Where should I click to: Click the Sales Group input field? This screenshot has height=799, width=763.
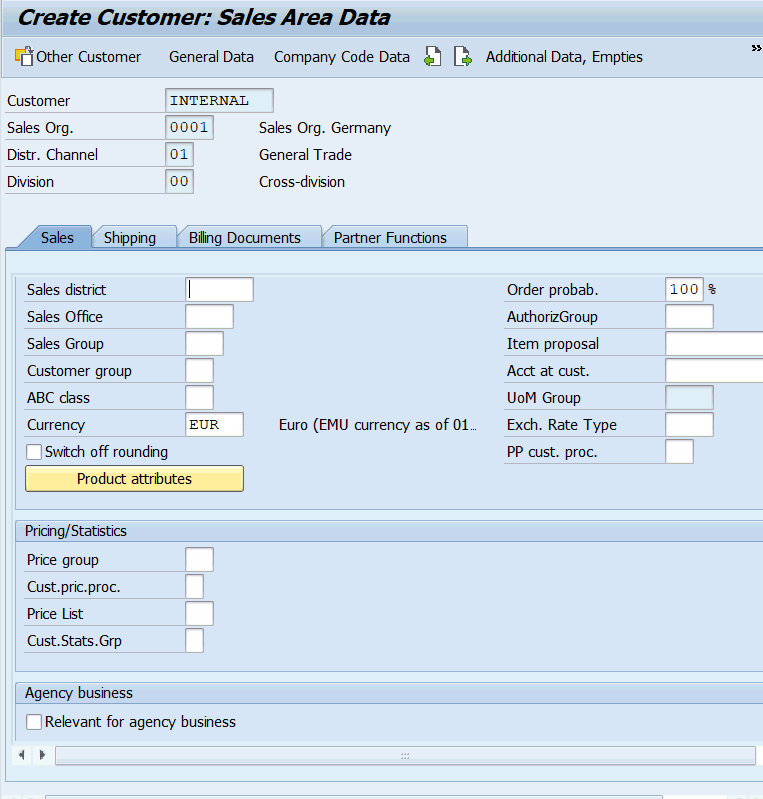pyautogui.click(x=204, y=343)
